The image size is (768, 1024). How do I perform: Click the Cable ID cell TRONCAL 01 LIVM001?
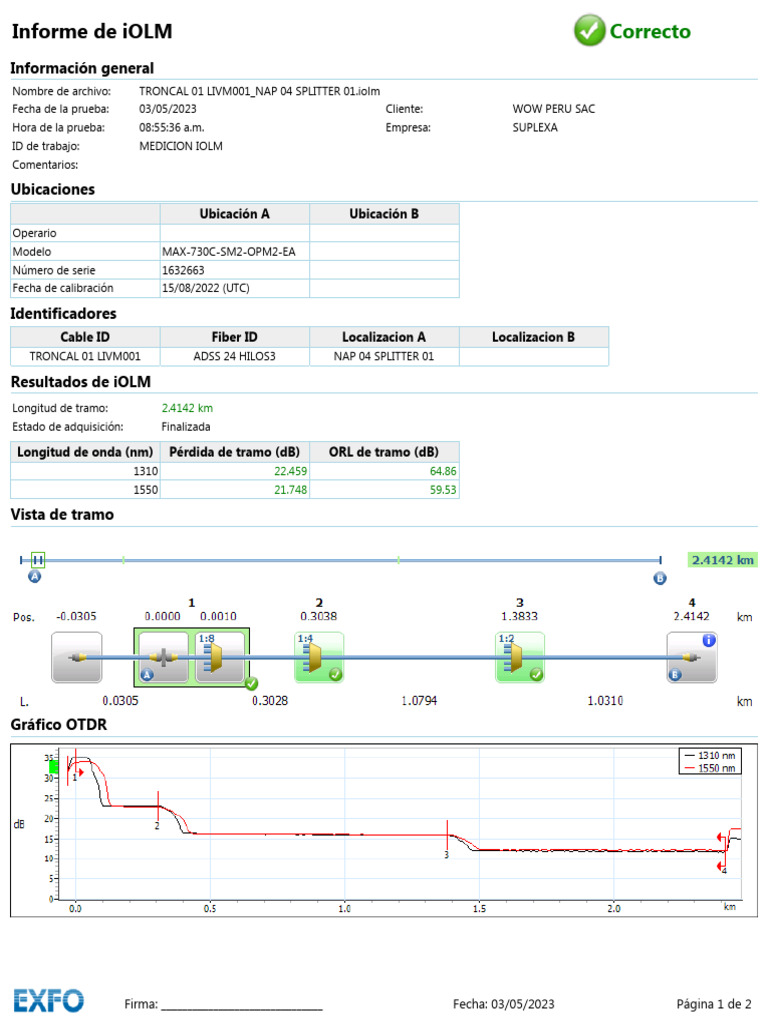(x=85, y=357)
